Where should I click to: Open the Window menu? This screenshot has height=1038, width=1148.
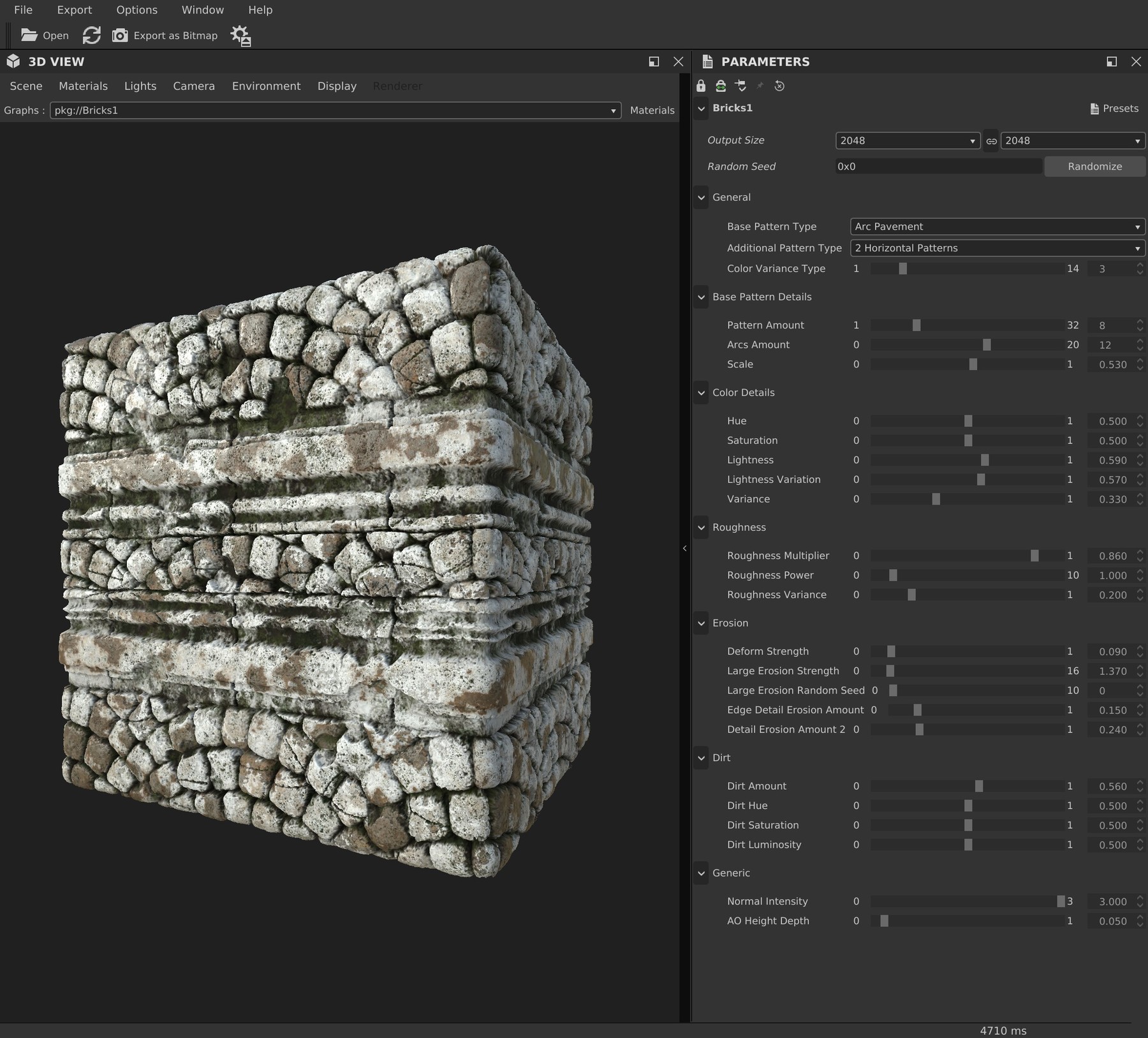[202, 10]
